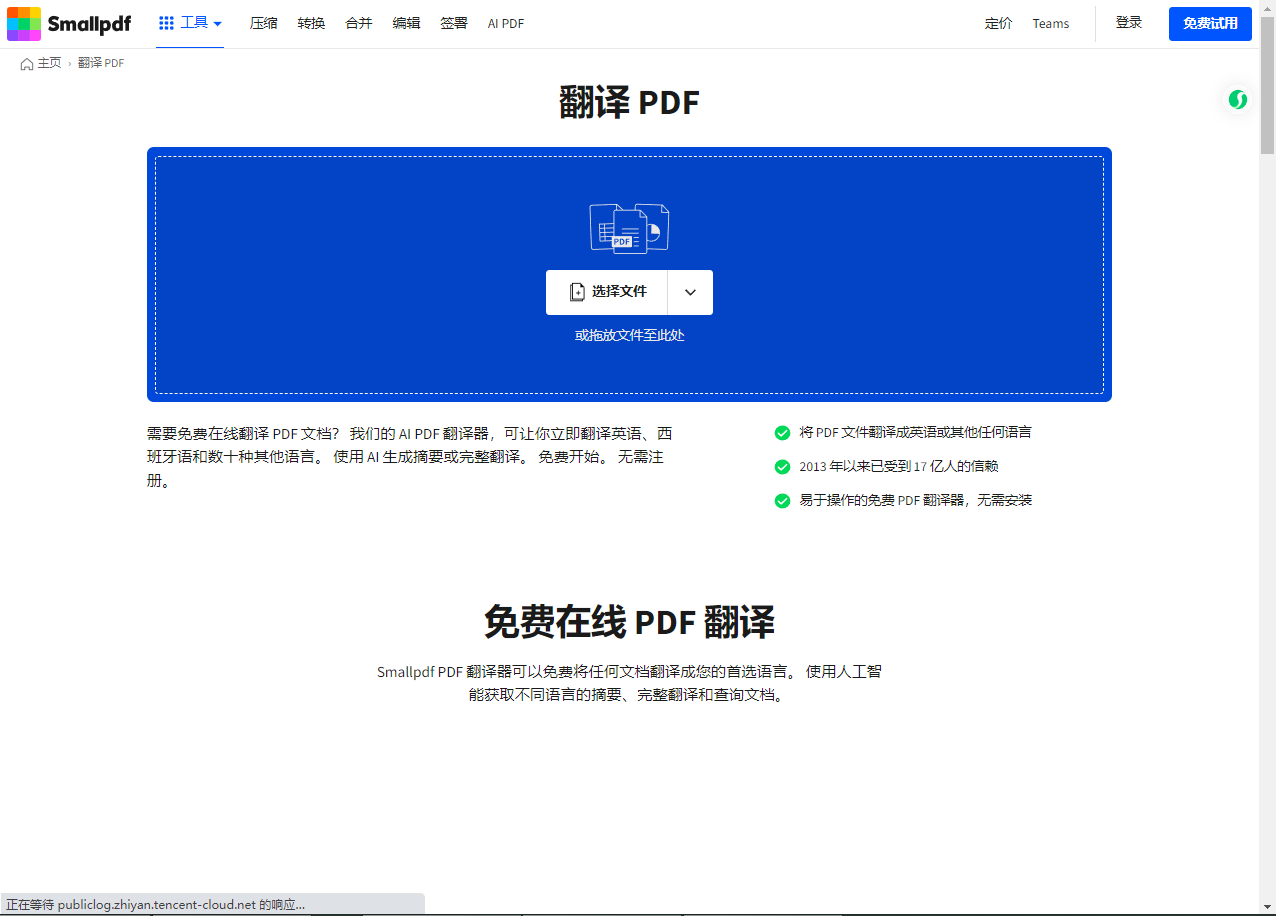
Task: Click the checkmark beside 将 PDF 文件翻译成英语
Action: coord(782,432)
